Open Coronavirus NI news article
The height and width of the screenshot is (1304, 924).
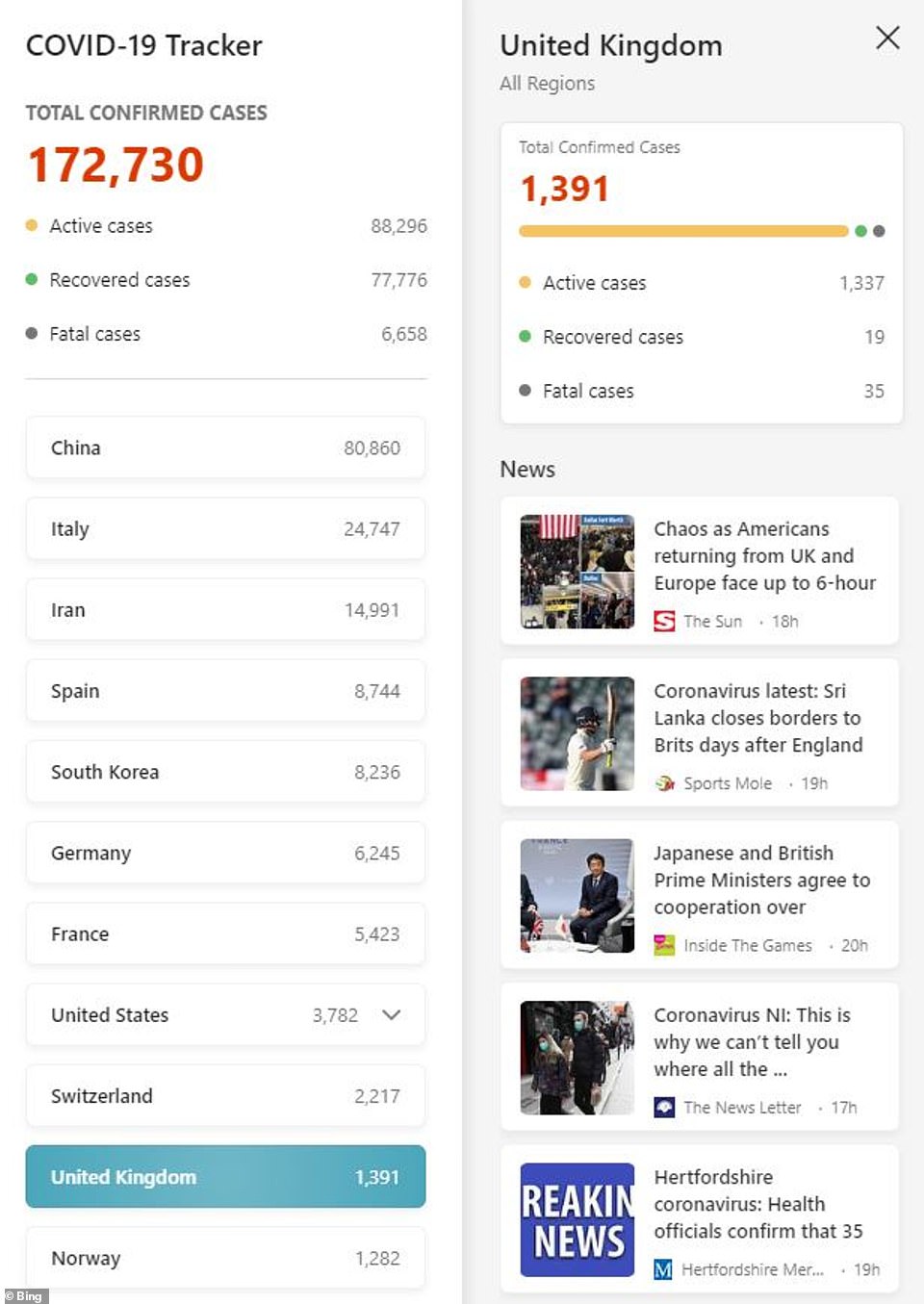tap(751, 1041)
